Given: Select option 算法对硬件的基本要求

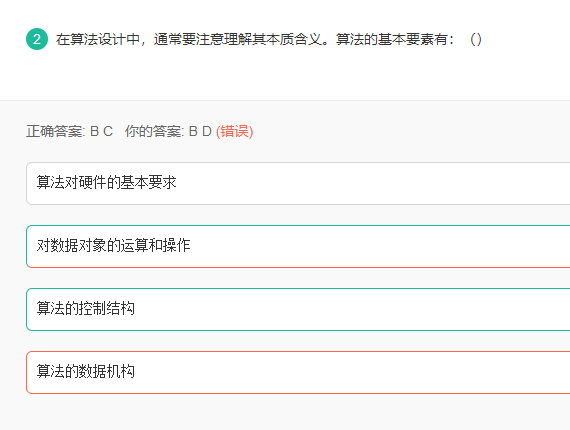Looking at the screenshot, I should [298, 183].
